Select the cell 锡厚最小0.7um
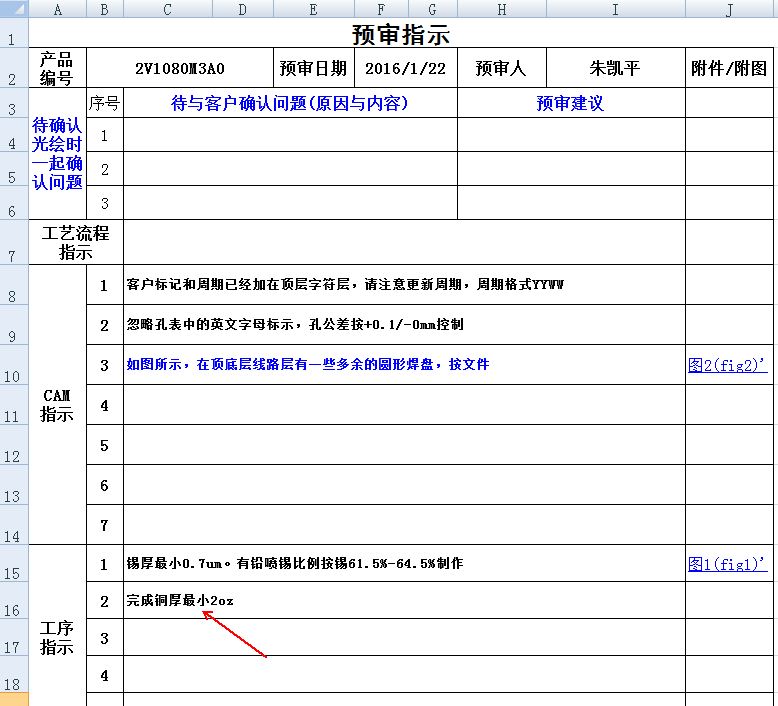This screenshot has height=706, width=778. [404, 564]
